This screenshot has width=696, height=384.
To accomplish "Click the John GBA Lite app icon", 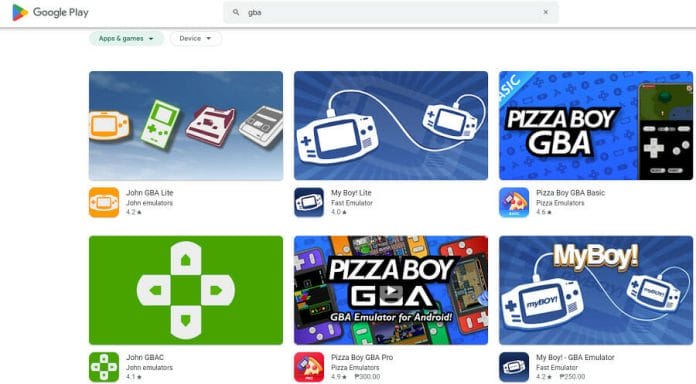I will (x=104, y=202).
